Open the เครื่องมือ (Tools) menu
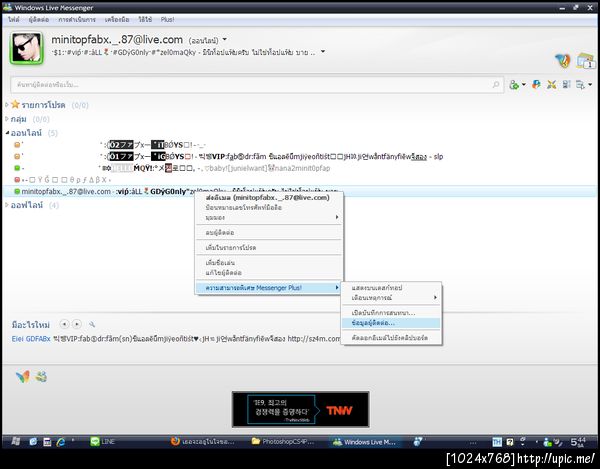 click(117, 20)
